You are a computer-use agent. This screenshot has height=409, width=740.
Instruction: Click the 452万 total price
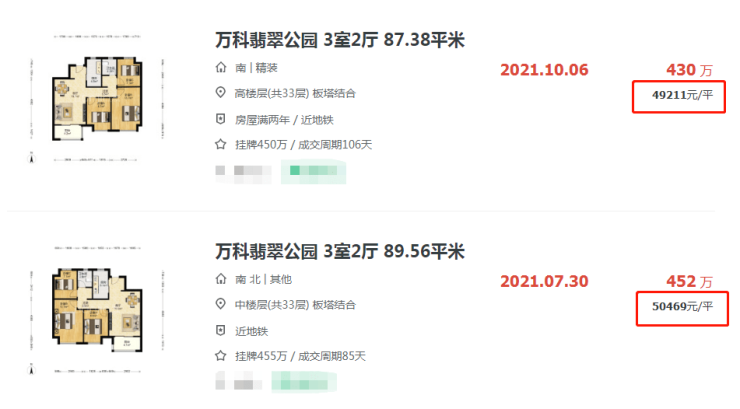689,281
